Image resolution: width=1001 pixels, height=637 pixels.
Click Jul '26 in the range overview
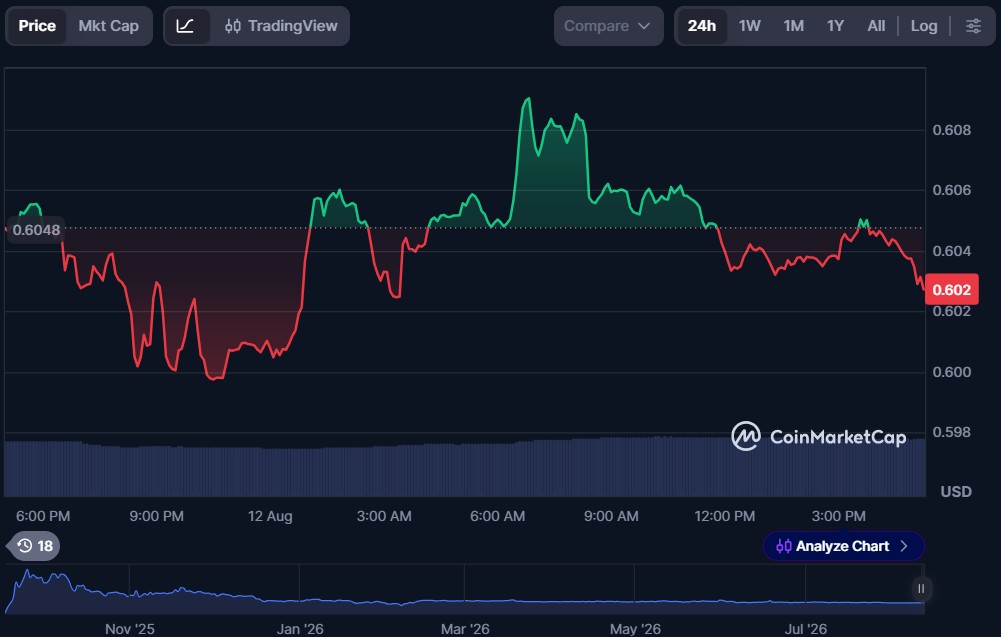806,629
